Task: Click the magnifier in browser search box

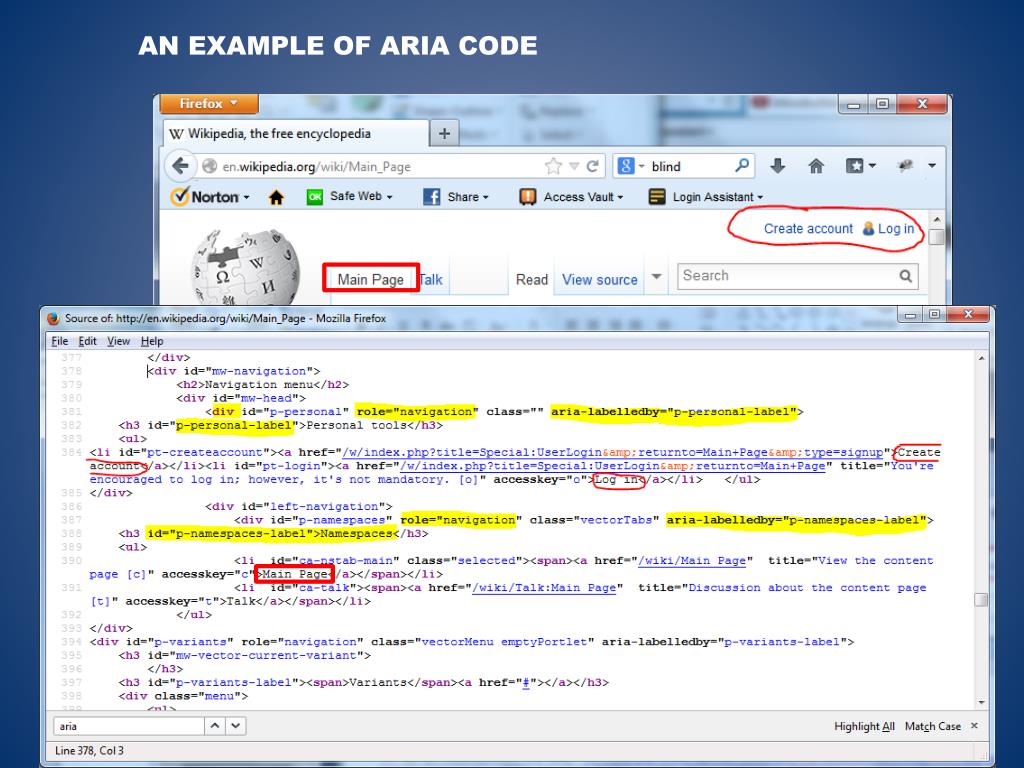Action: [742, 166]
